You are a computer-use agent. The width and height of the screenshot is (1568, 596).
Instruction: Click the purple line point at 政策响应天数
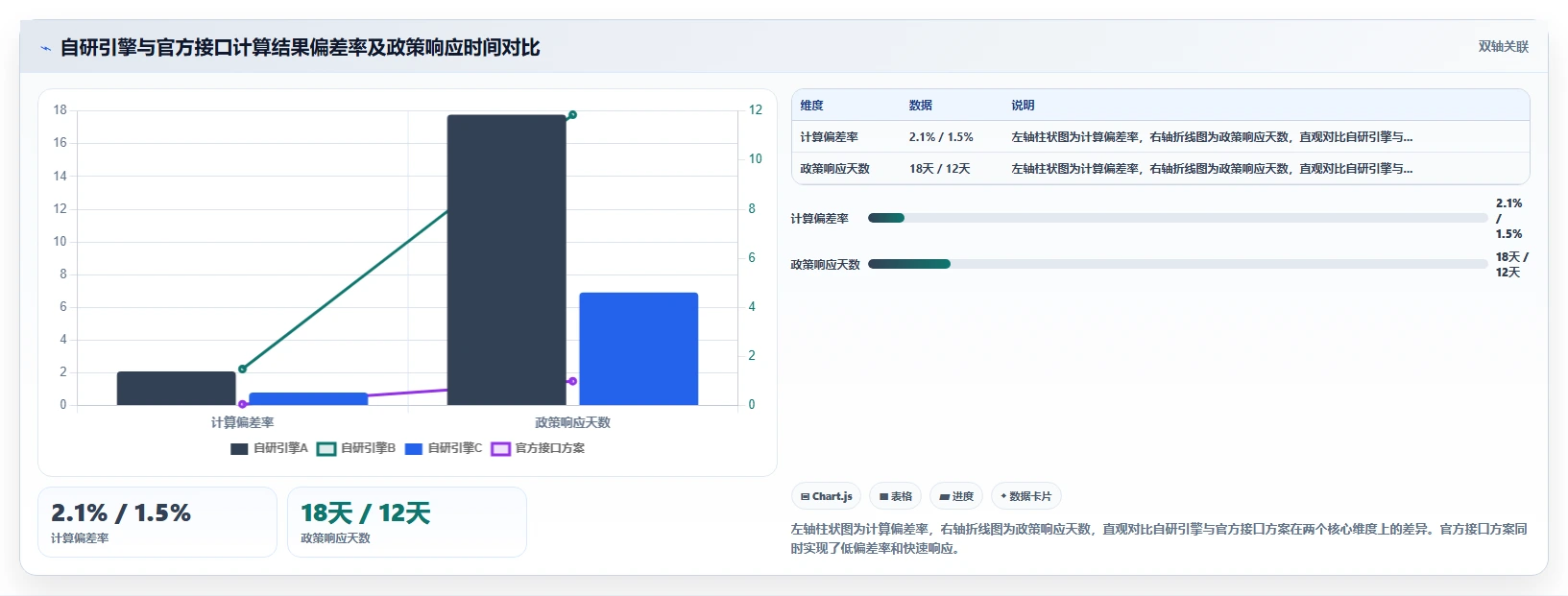tap(572, 381)
